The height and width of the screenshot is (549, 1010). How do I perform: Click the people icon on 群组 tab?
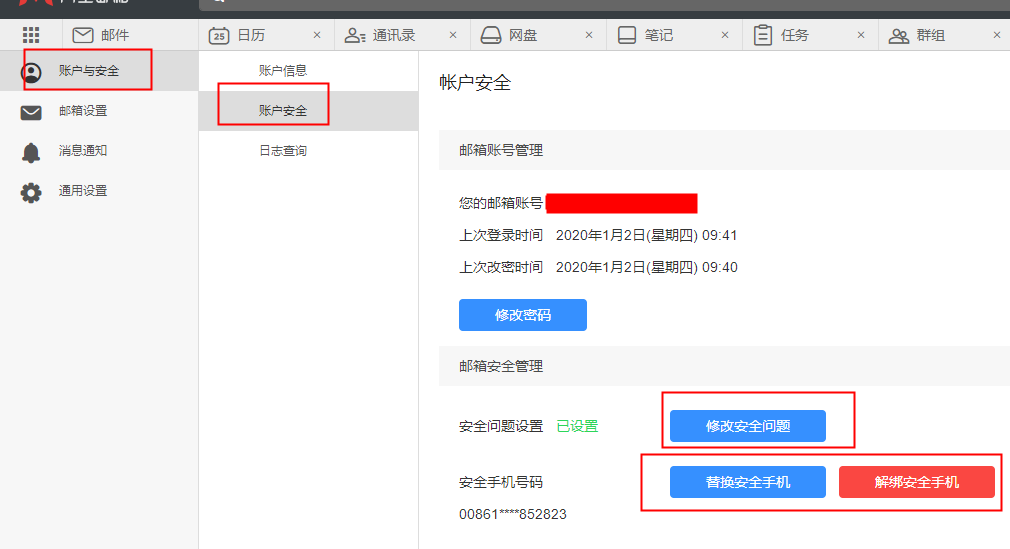899,35
